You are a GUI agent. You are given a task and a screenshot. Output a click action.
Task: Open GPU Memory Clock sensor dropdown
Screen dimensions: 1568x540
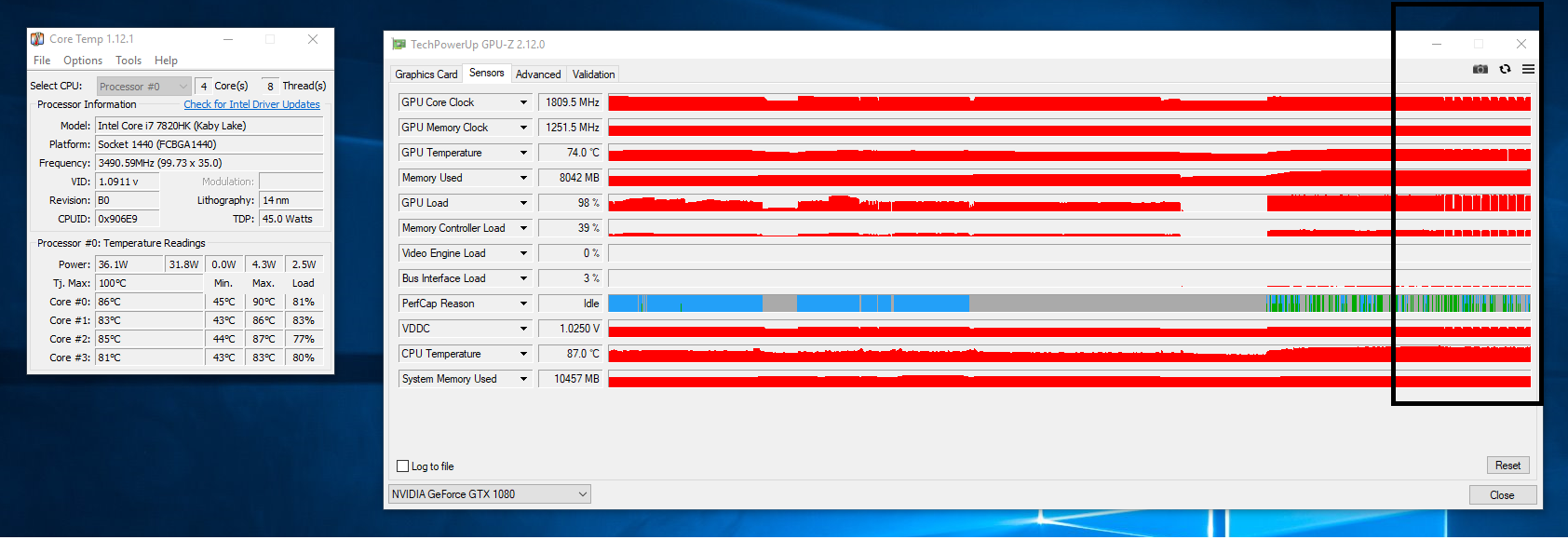click(x=523, y=128)
